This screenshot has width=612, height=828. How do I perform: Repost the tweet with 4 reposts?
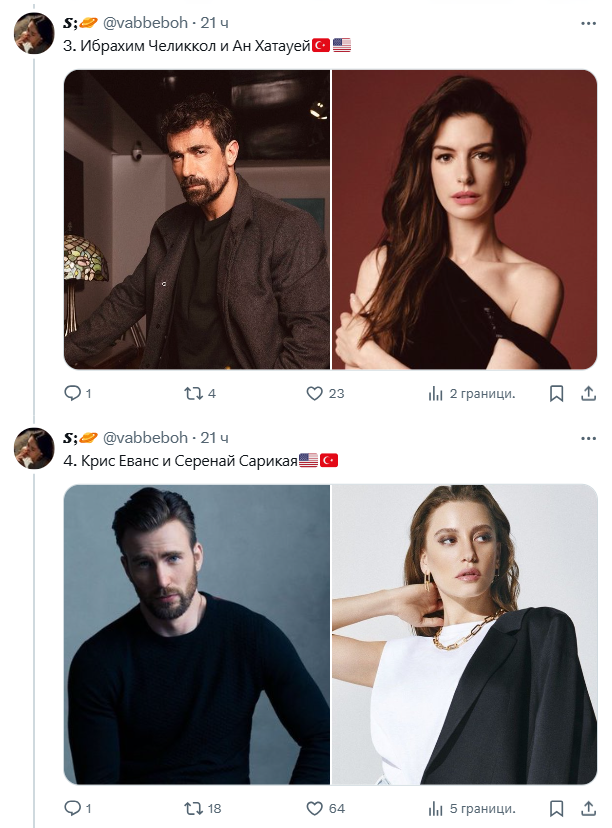pyautogui.click(x=193, y=393)
